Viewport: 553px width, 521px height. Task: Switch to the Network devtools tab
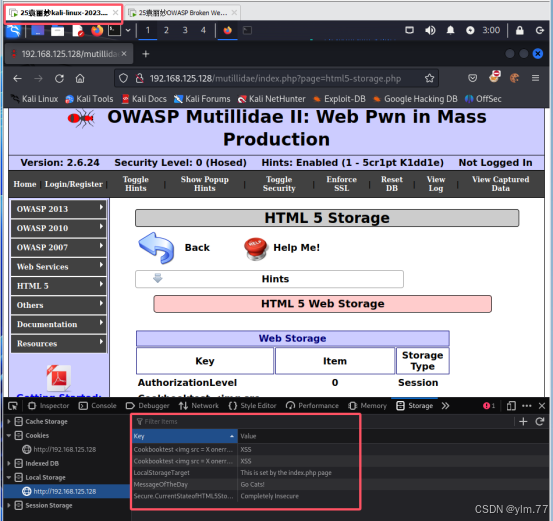(x=199, y=406)
